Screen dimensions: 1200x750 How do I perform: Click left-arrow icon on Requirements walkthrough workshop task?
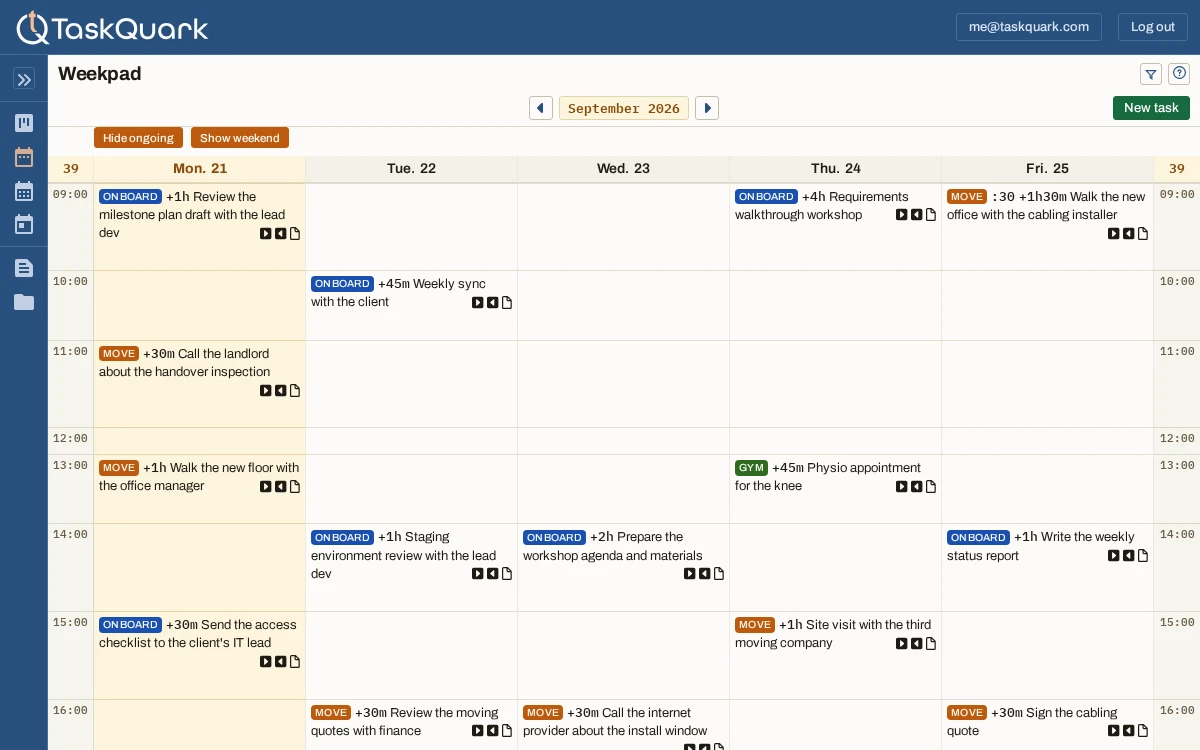pos(916,215)
